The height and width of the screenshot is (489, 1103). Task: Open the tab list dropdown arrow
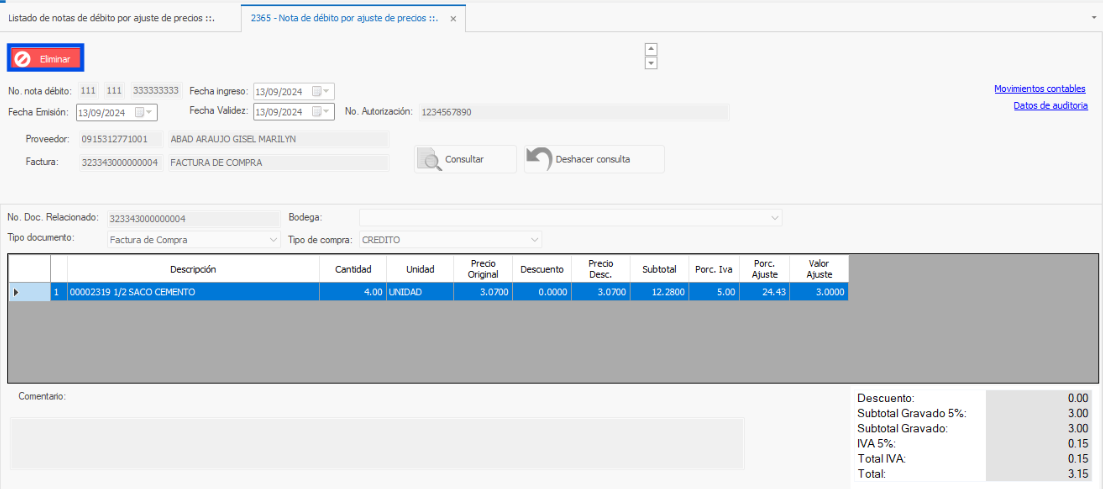pyautogui.click(x=1092, y=18)
